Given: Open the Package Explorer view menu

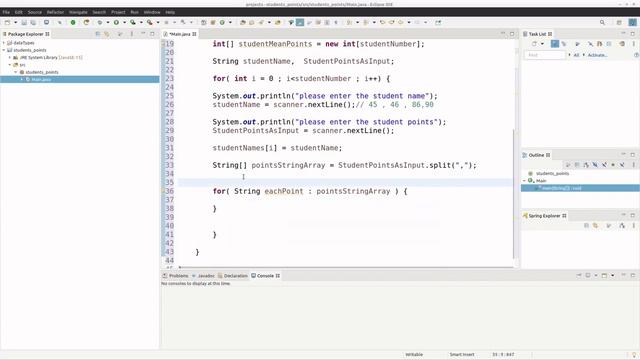Looking at the screenshot, I should pos(131,34).
